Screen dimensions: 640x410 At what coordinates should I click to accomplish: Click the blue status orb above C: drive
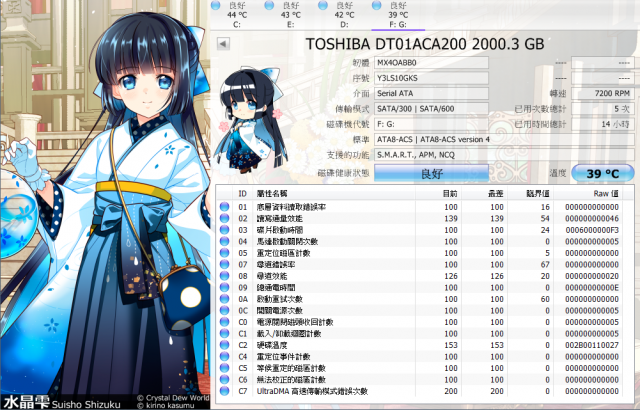pyautogui.click(x=216, y=5)
